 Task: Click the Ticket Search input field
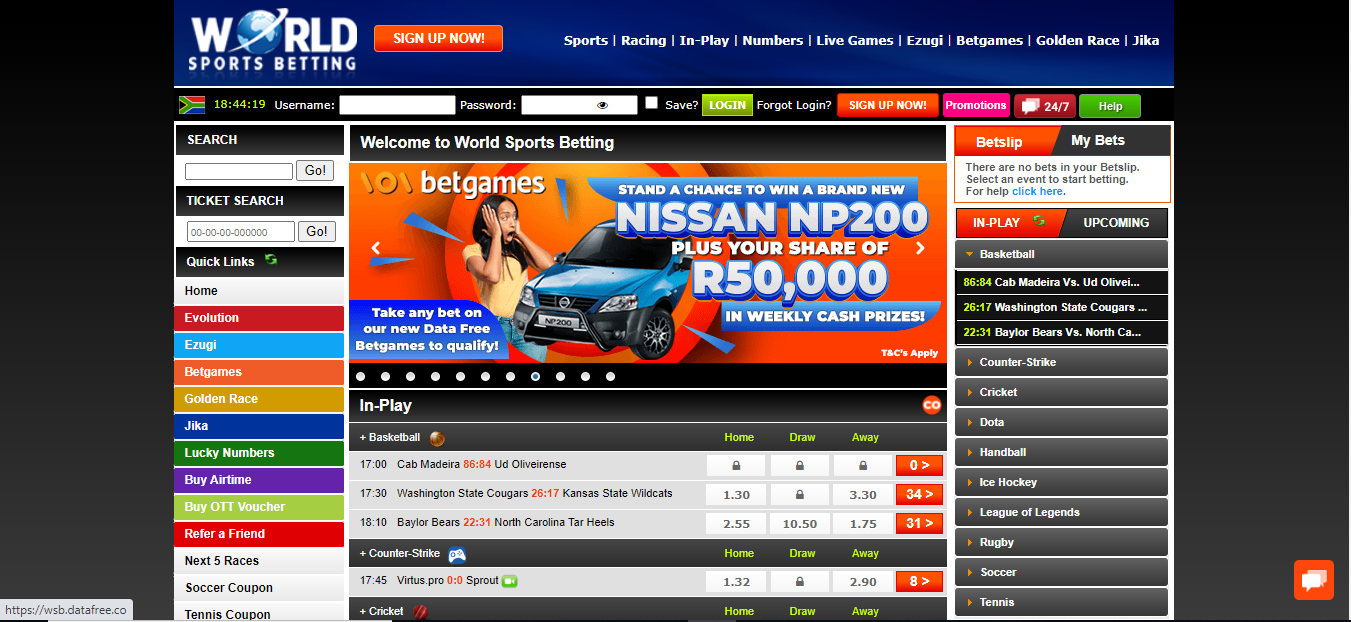(x=241, y=232)
